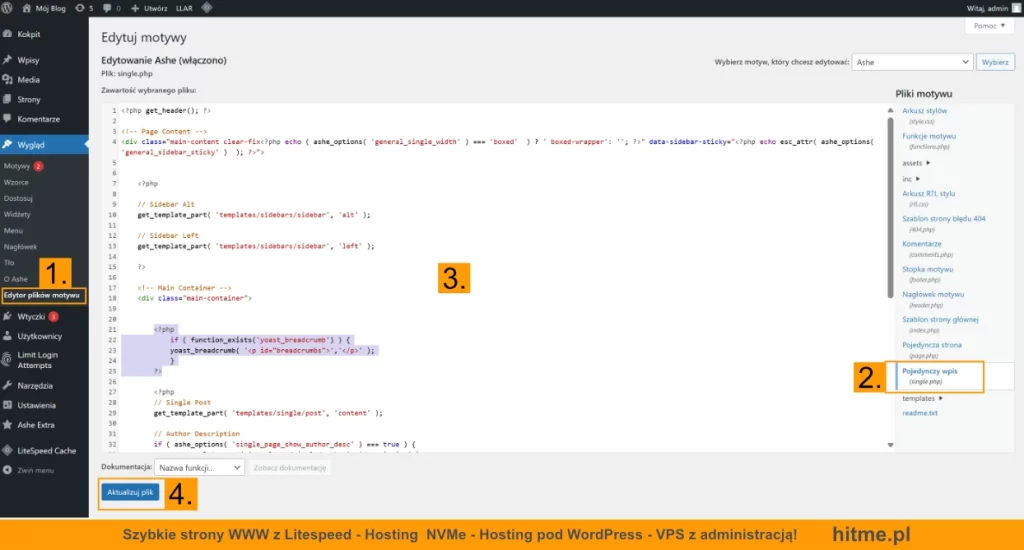Expand the assets folder in theme files
Screen dimensions: 1024x550
pyautogui.click(x=916, y=162)
